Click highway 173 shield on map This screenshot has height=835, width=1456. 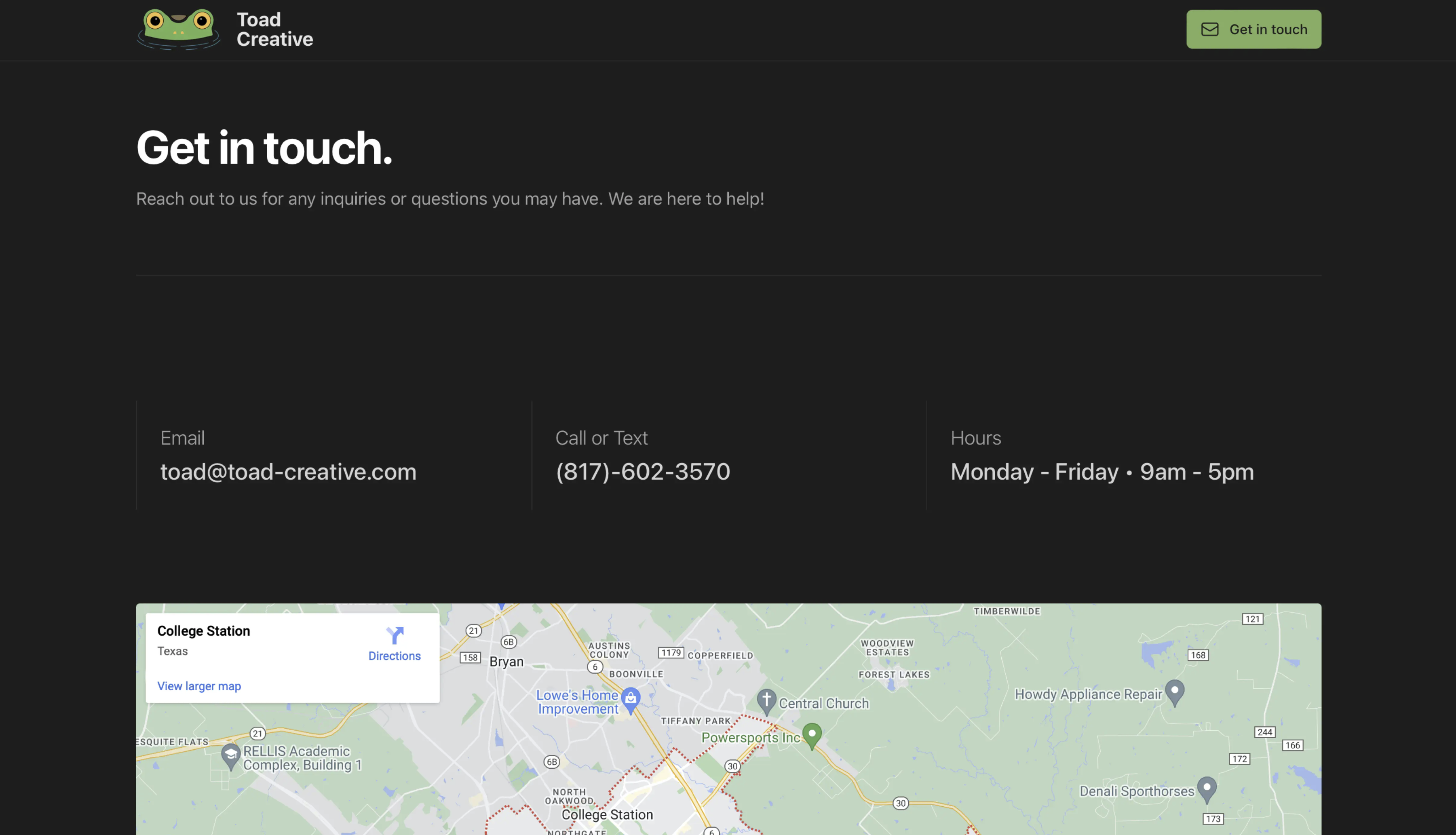click(1213, 819)
